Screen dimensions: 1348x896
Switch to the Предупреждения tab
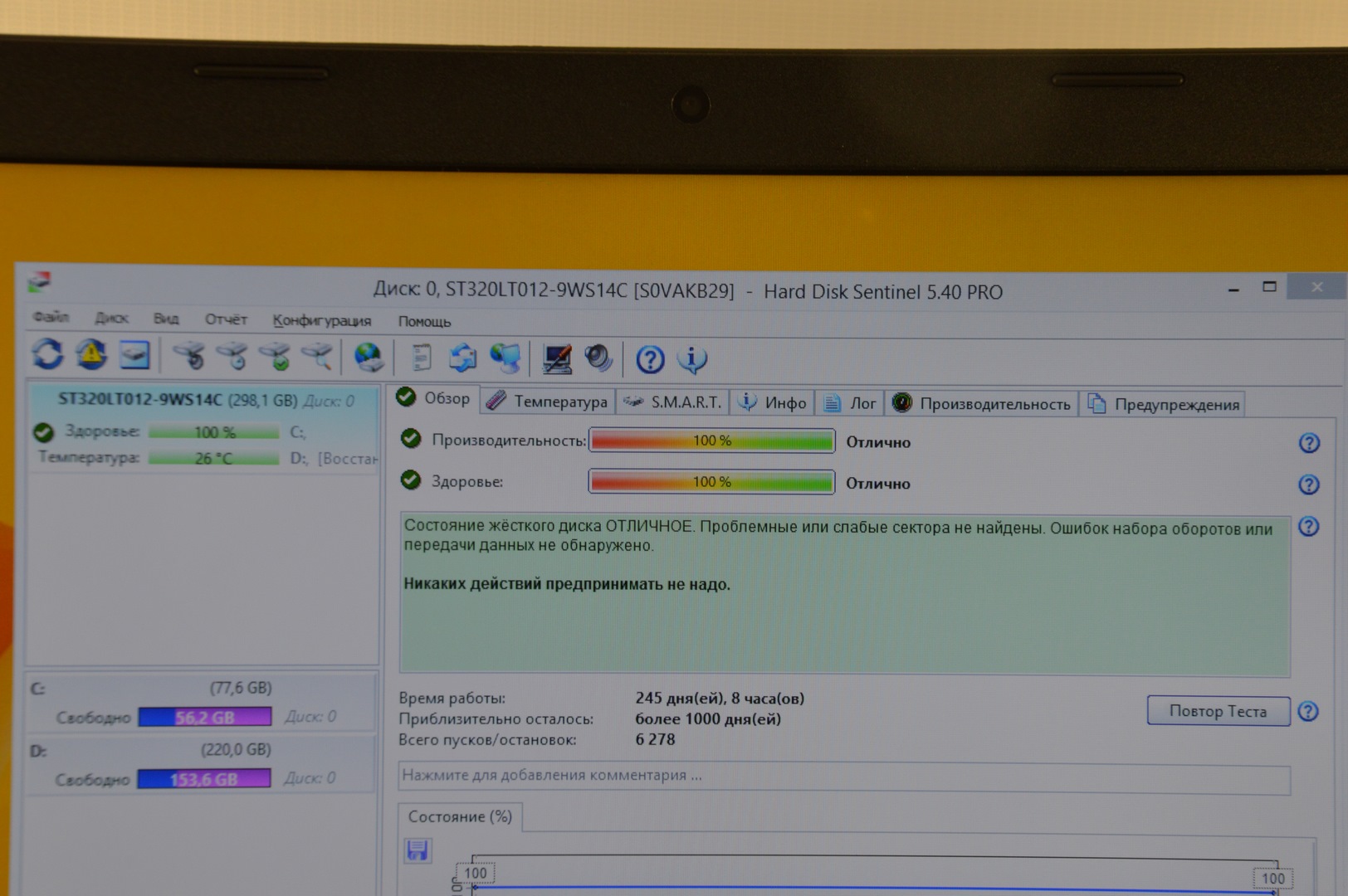1163,404
